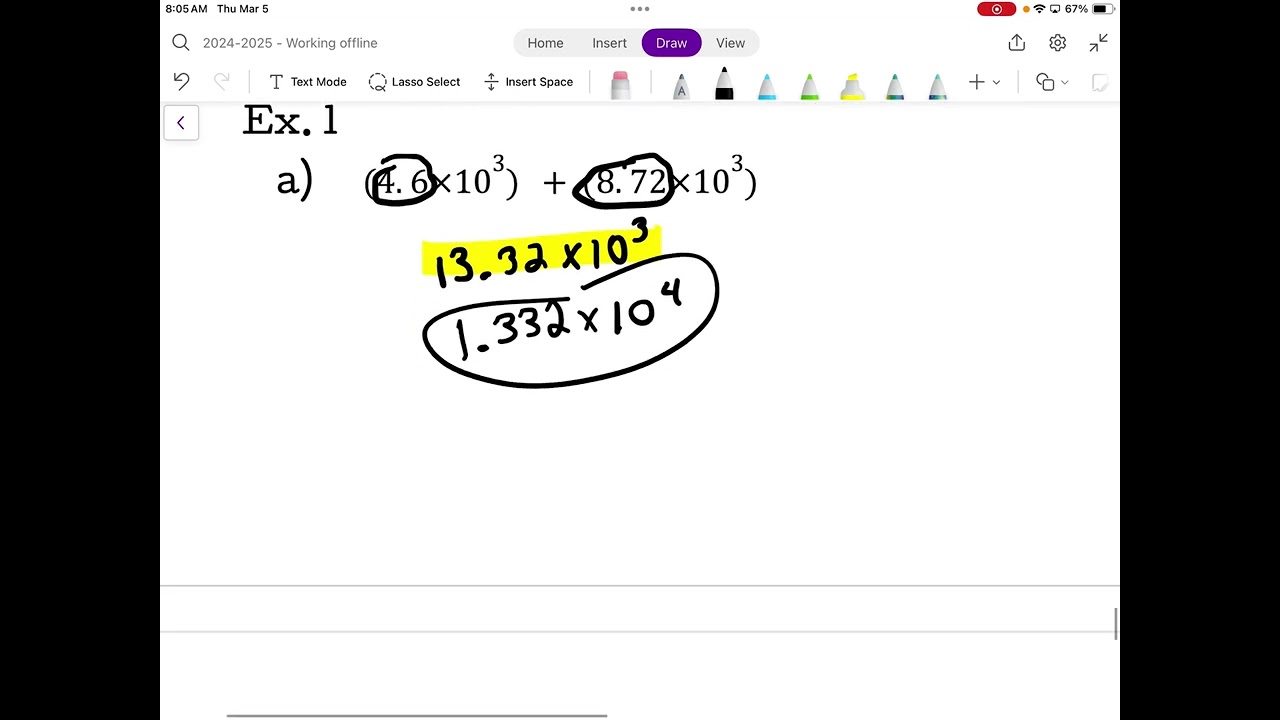
Task: Tap the red screen recording indicator
Action: click(996, 9)
